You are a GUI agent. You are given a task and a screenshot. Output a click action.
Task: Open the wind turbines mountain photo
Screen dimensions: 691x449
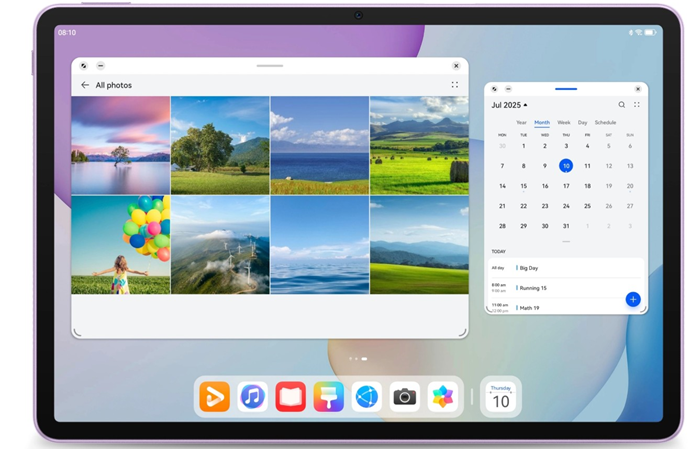click(x=220, y=245)
